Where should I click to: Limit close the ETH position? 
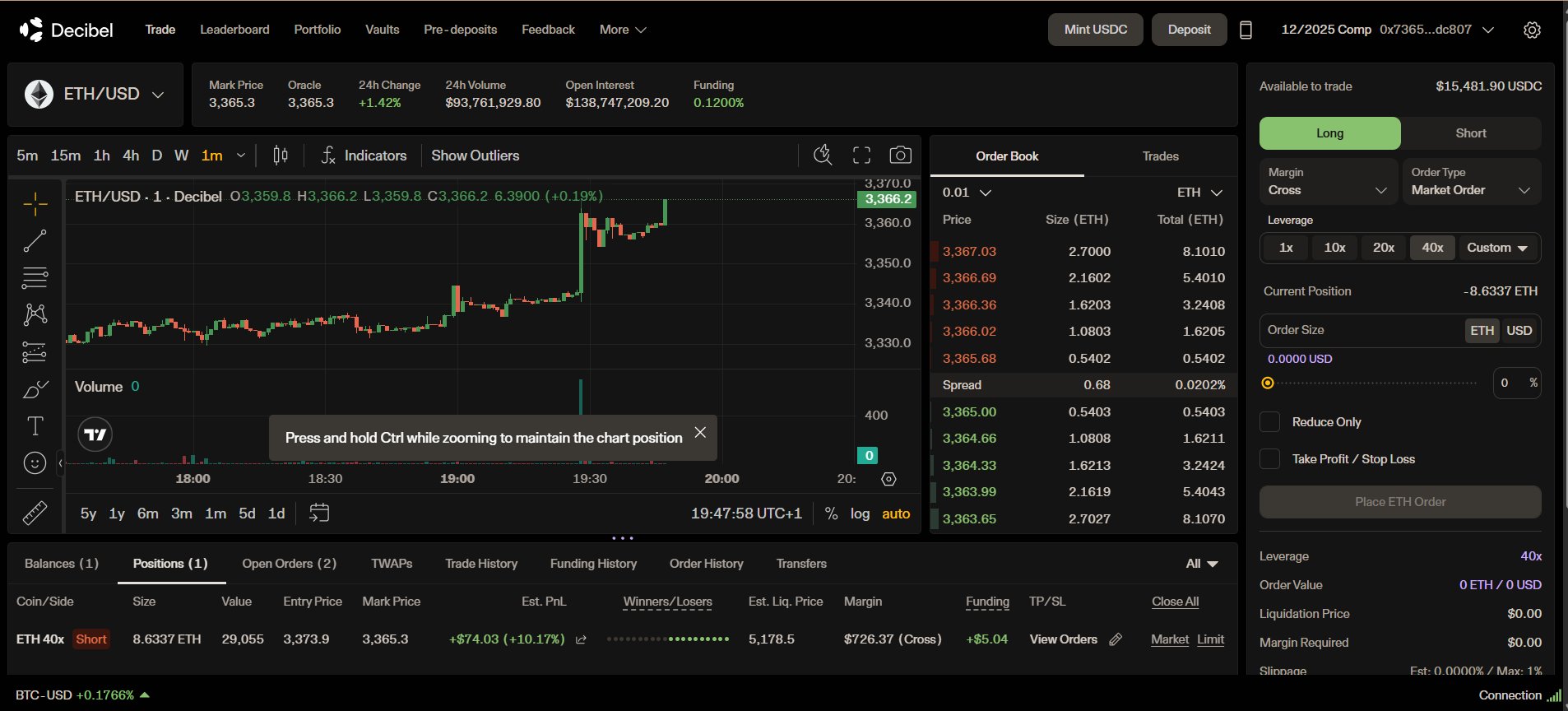point(1210,639)
